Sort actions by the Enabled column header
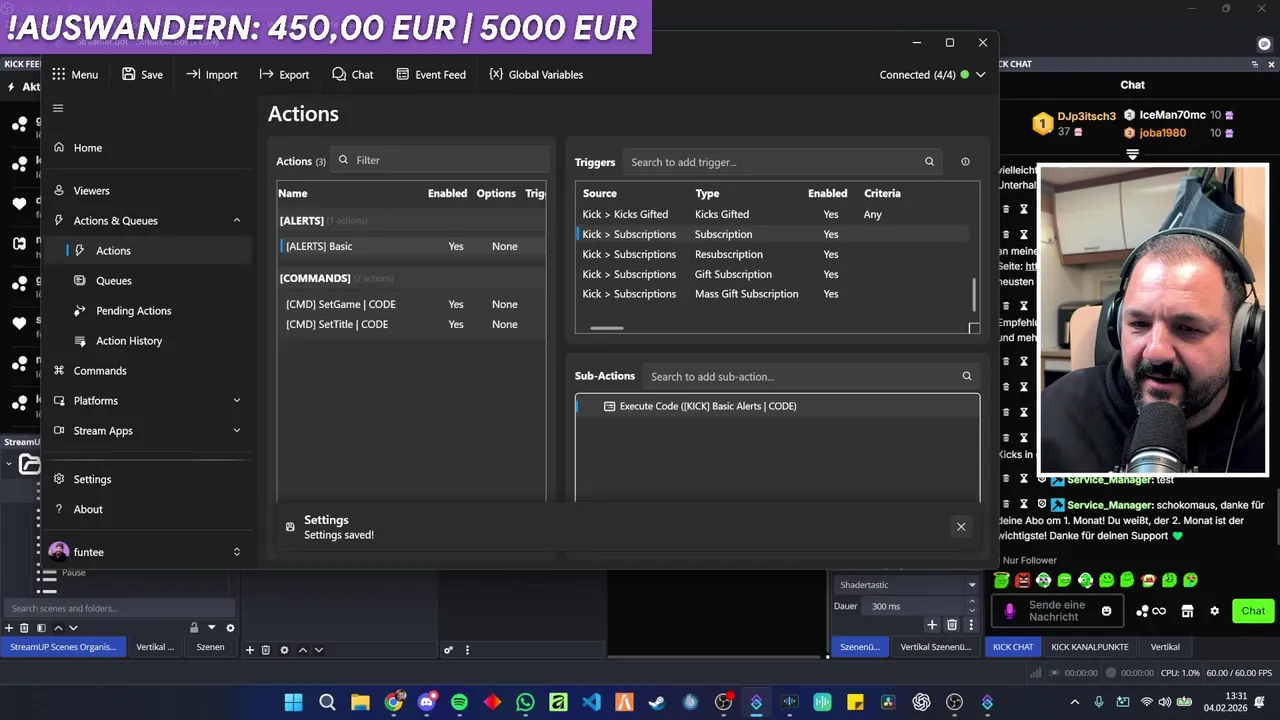The image size is (1280, 720). [447, 193]
